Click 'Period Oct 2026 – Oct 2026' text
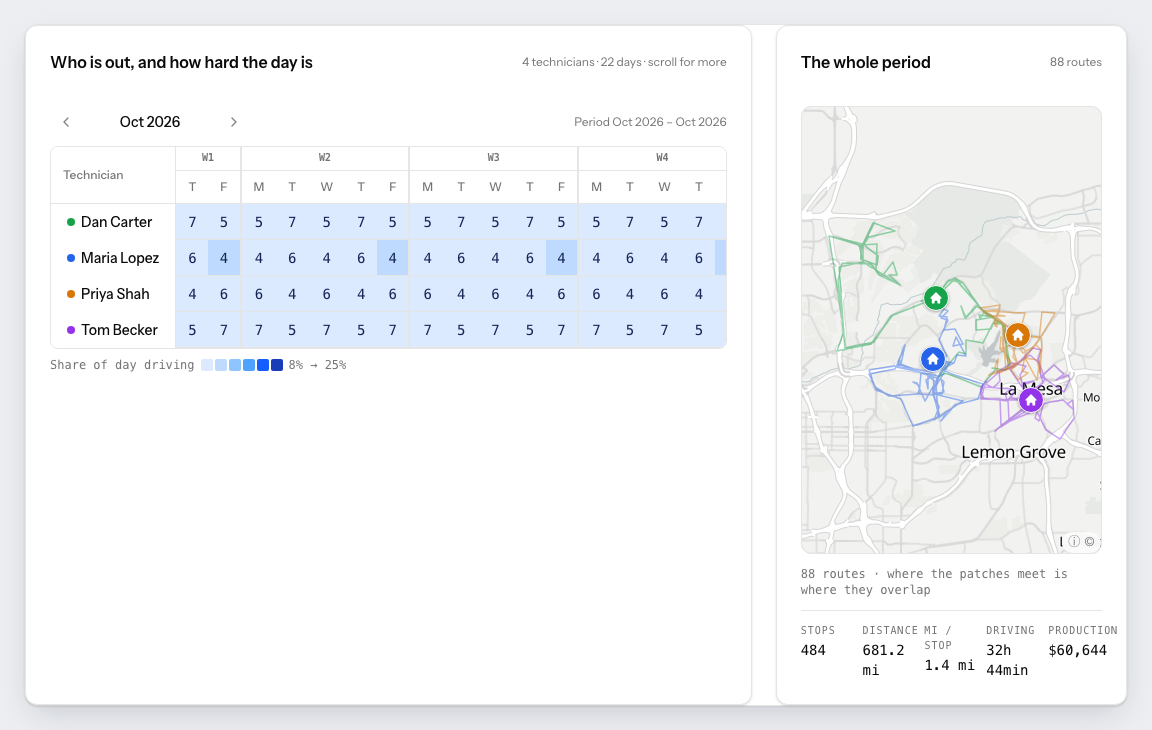The image size is (1152, 730). pos(650,122)
